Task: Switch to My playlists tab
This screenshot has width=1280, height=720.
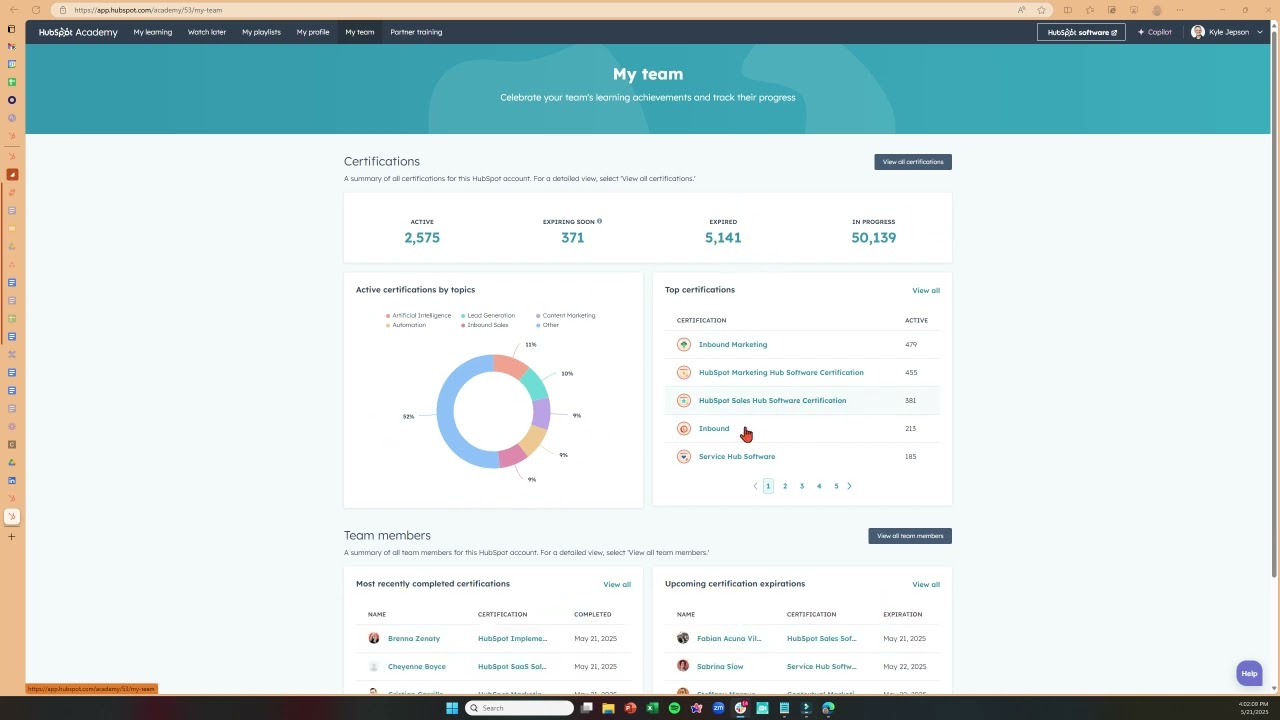Action: tap(261, 32)
